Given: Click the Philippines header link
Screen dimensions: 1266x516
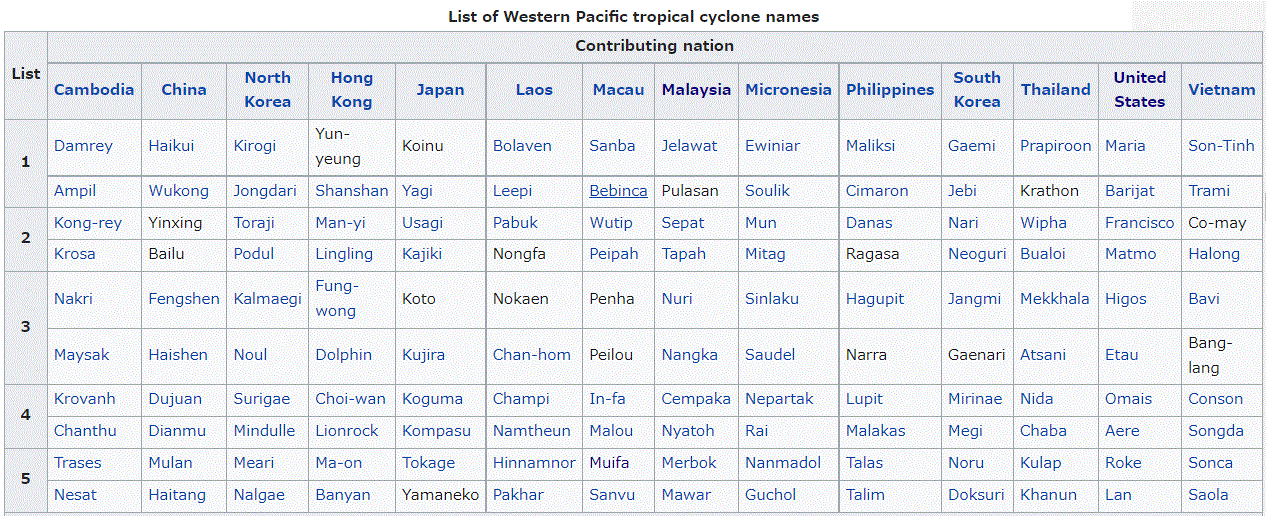Looking at the screenshot, I should click(x=890, y=90).
